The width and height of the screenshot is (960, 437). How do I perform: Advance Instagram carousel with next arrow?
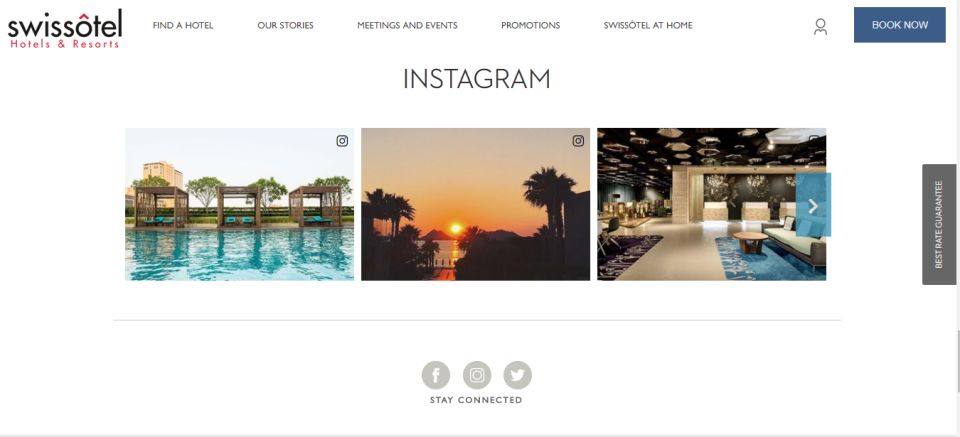coord(813,206)
